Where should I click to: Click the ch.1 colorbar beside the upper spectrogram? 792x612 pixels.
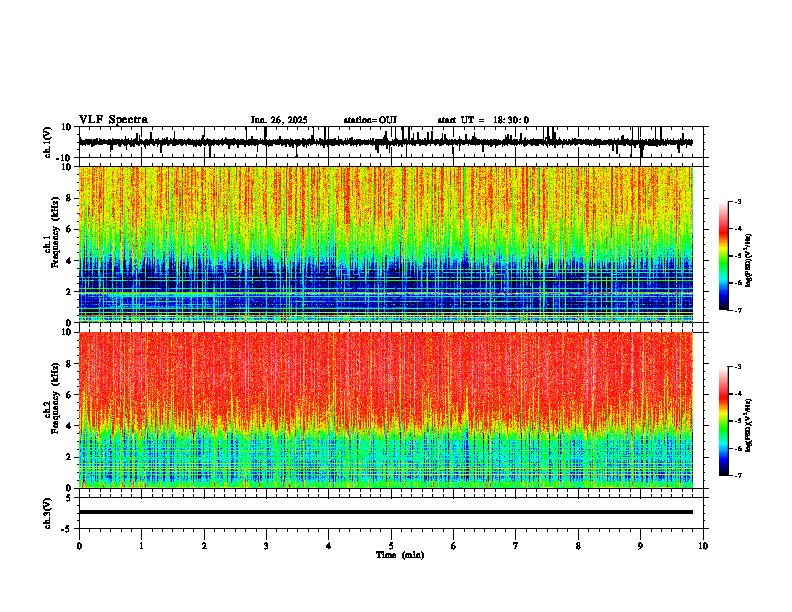(723, 256)
